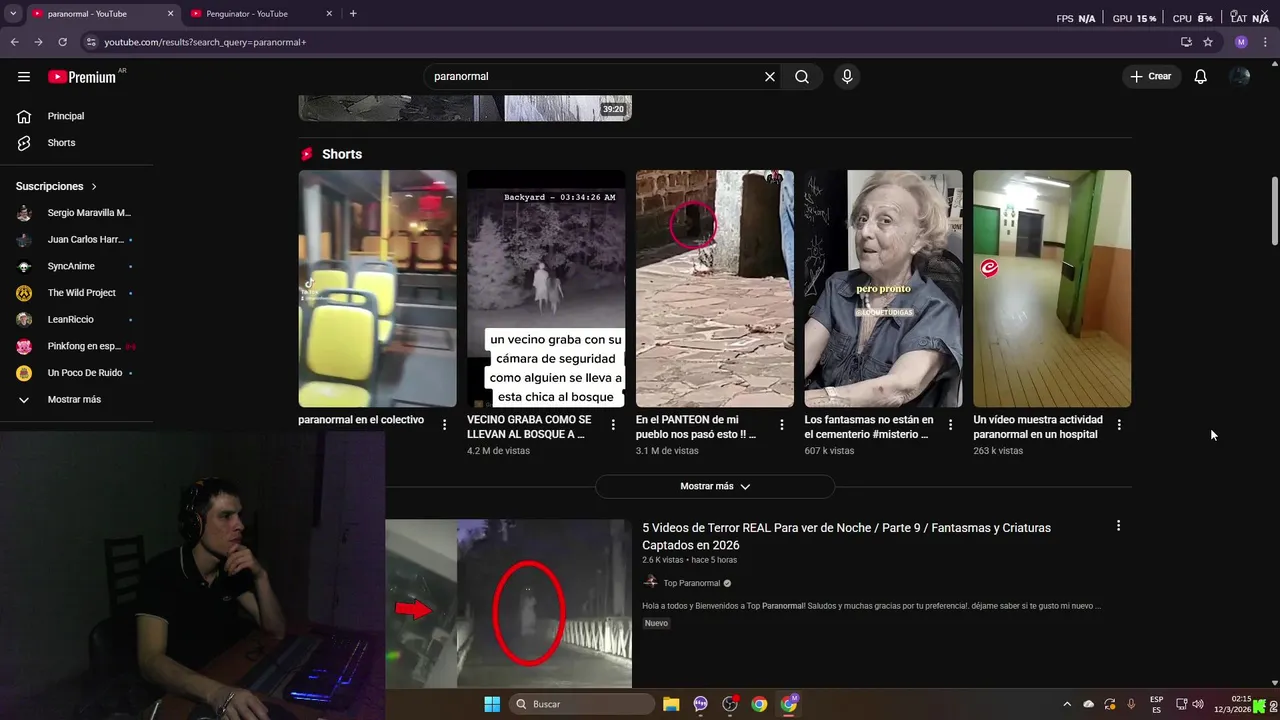Click the install app icon in address bar
1280x720 pixels.
coord(1186,42)
